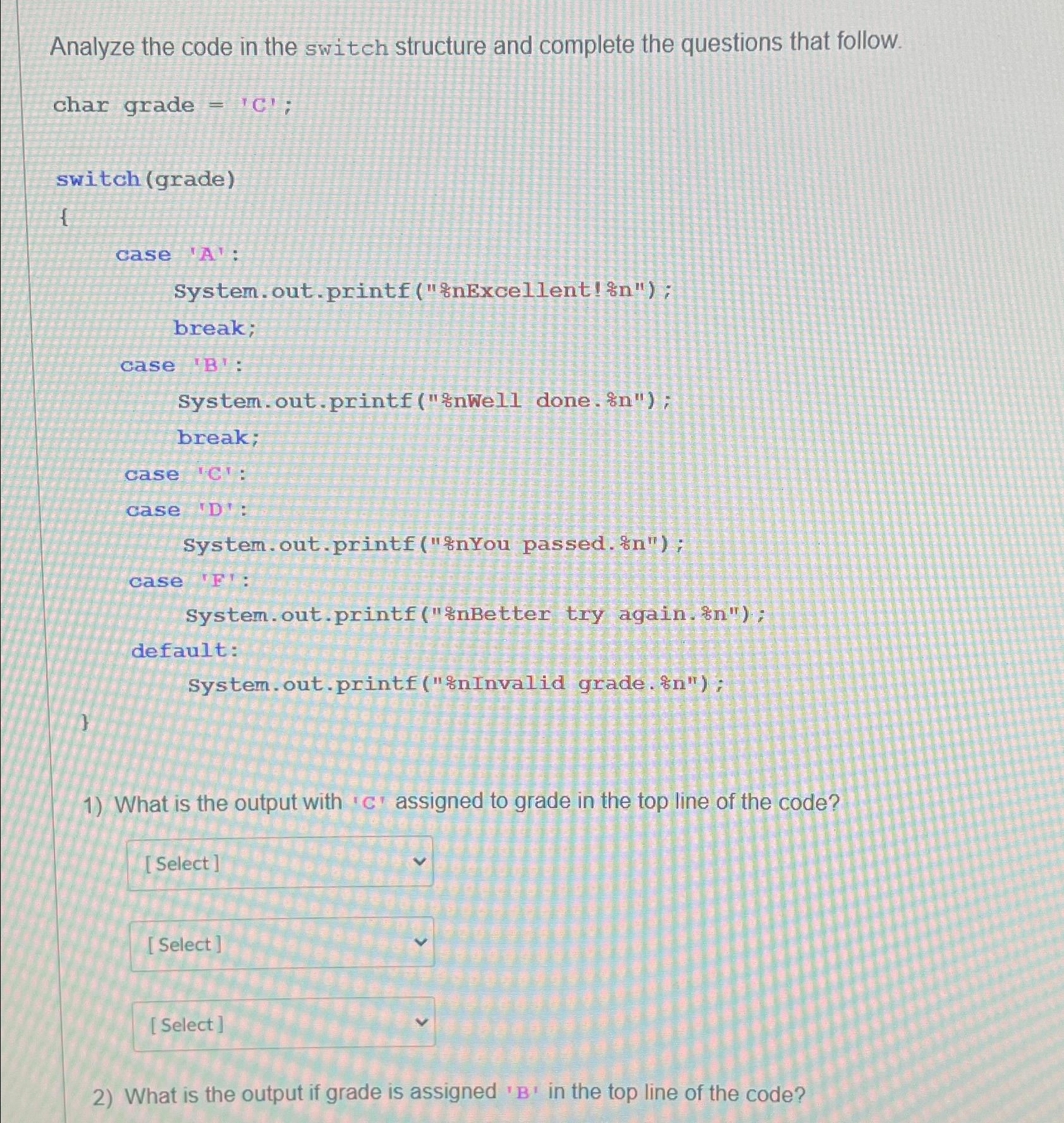Click the chevron on the first [Select] box
1064x1123 pixels.
click(x=422, y=861)
